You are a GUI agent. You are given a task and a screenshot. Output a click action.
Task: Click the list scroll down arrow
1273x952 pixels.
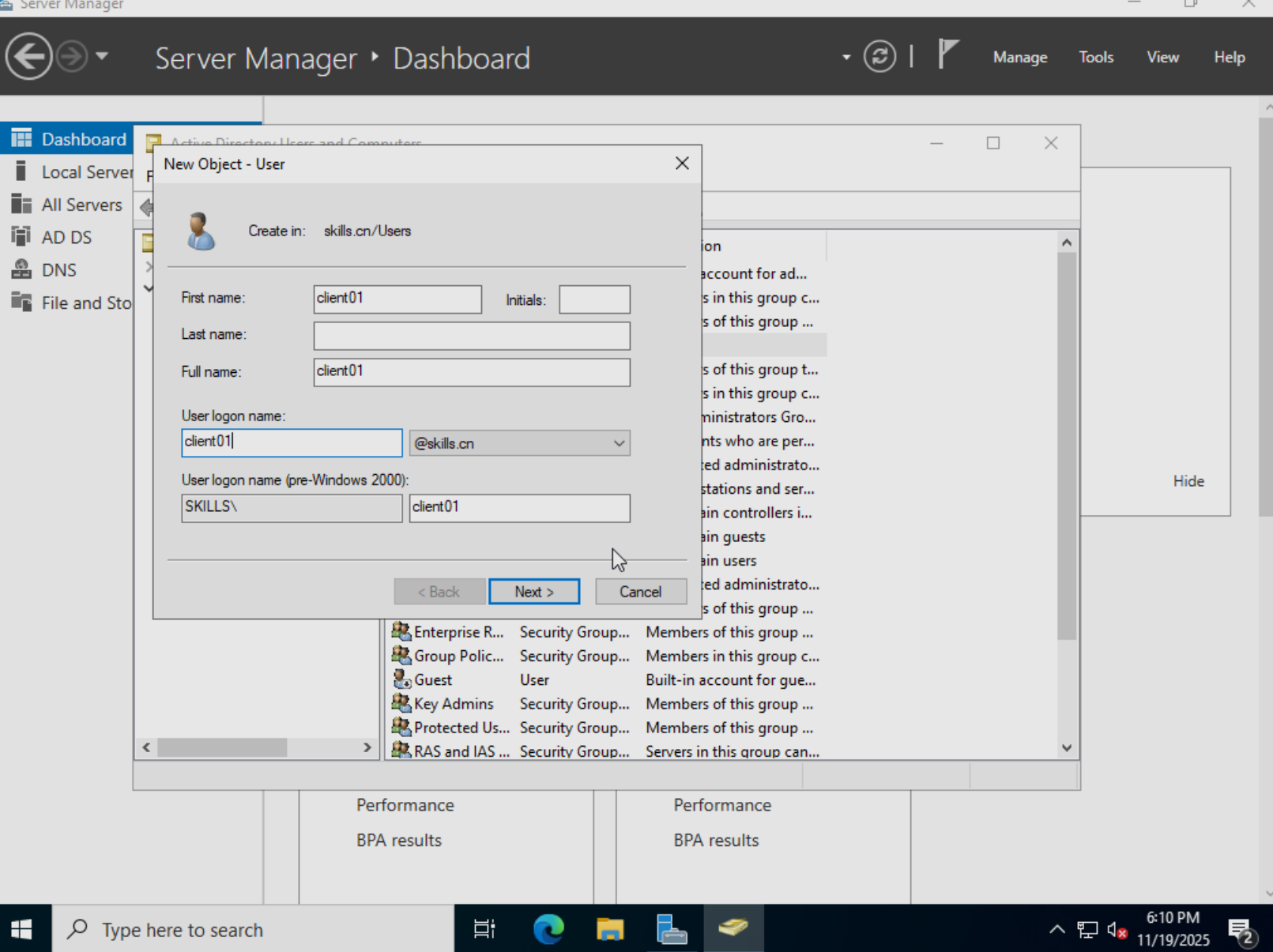pos(1067,747)
